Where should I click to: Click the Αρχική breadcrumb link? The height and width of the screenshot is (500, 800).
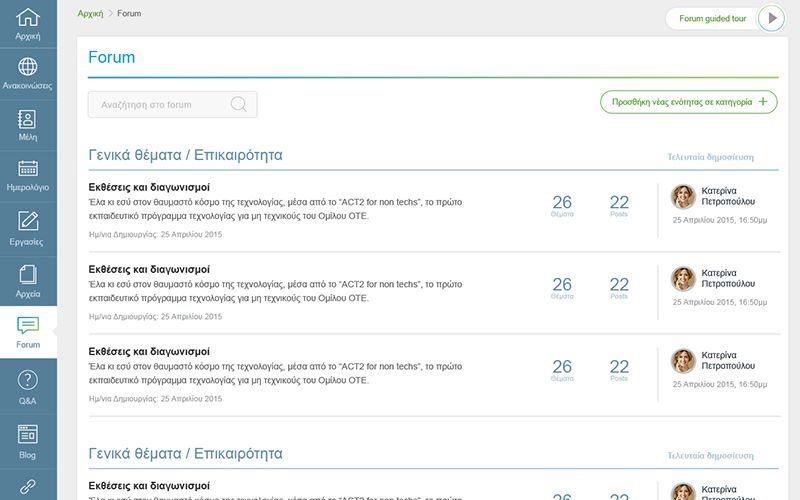[x=90, y=14]
